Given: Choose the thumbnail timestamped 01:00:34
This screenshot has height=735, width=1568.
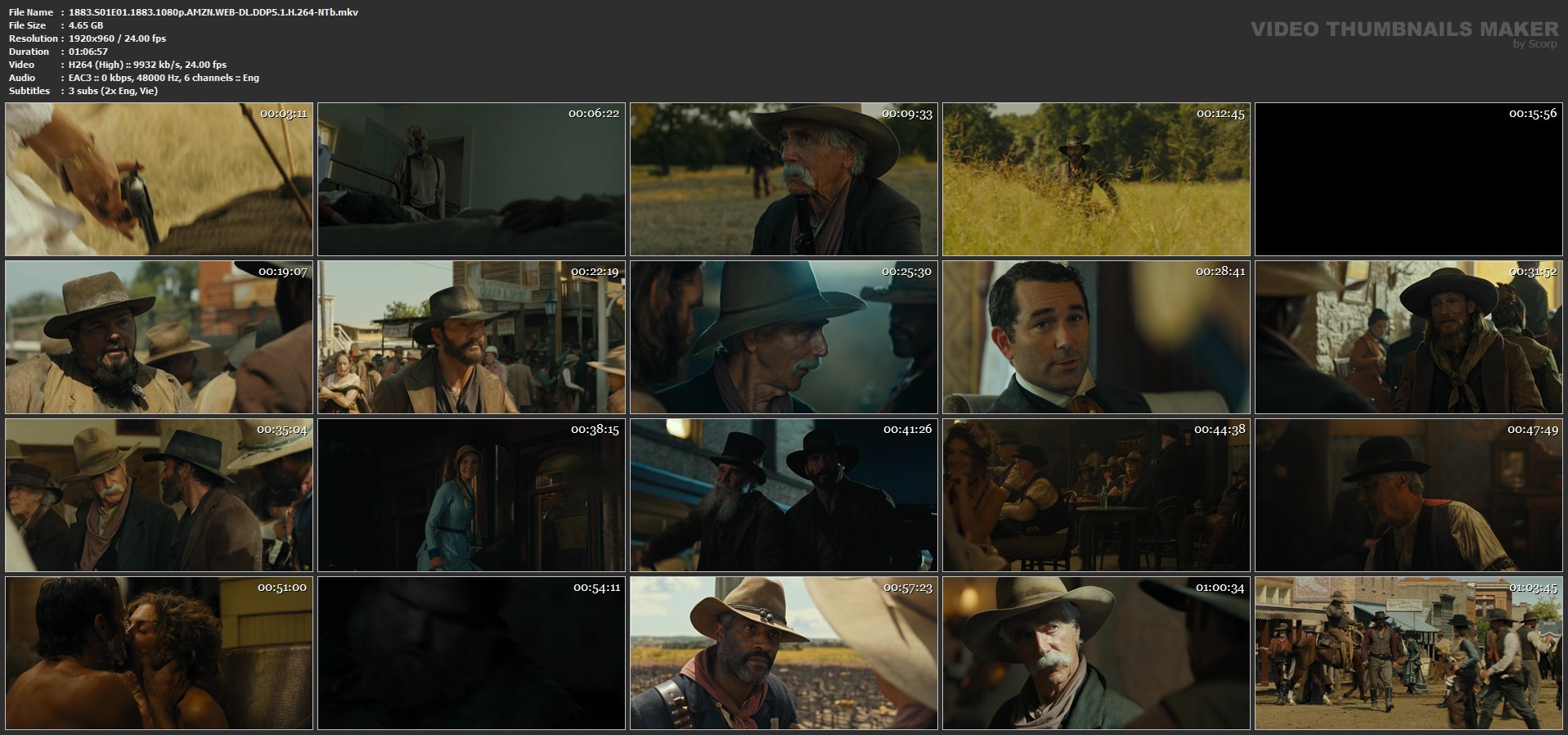Looking at the screenshot, I should 1096,653.
